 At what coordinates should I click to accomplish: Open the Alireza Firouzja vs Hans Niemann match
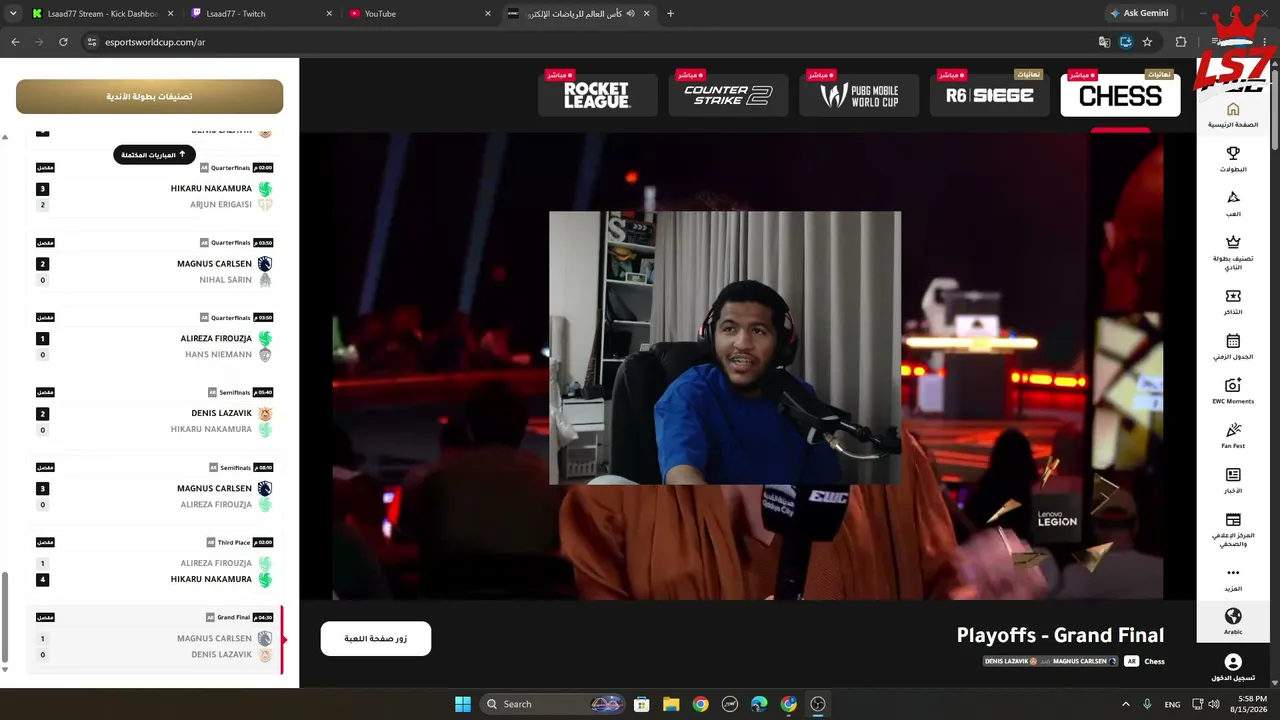coord(155,337)
